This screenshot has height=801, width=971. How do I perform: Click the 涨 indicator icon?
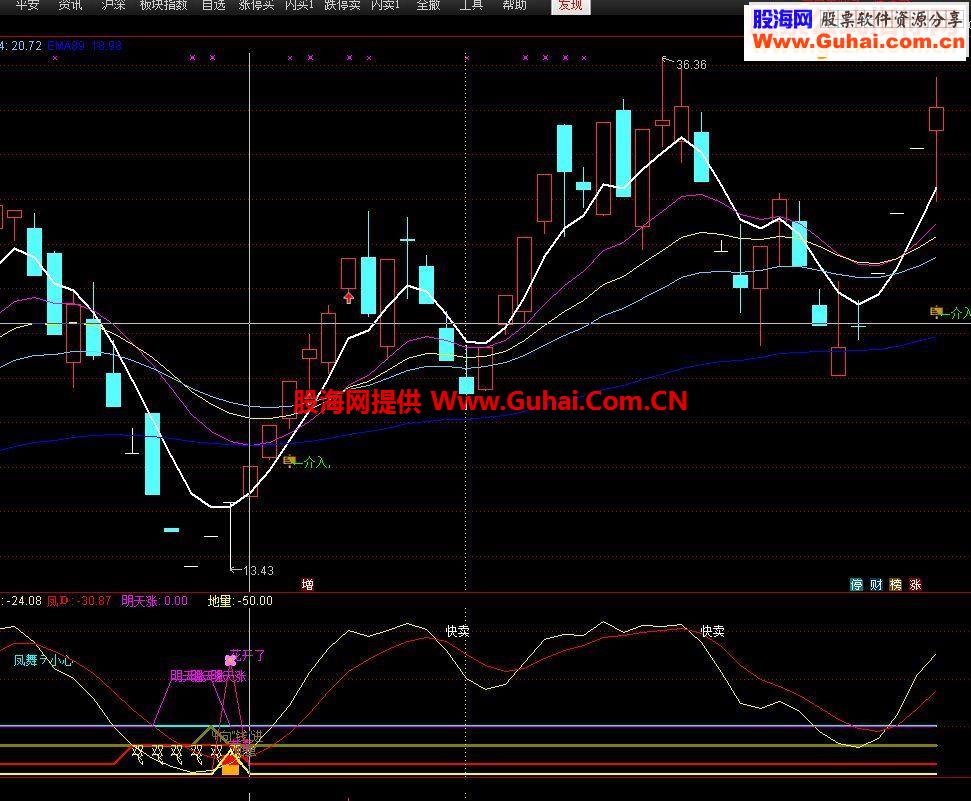915,584
